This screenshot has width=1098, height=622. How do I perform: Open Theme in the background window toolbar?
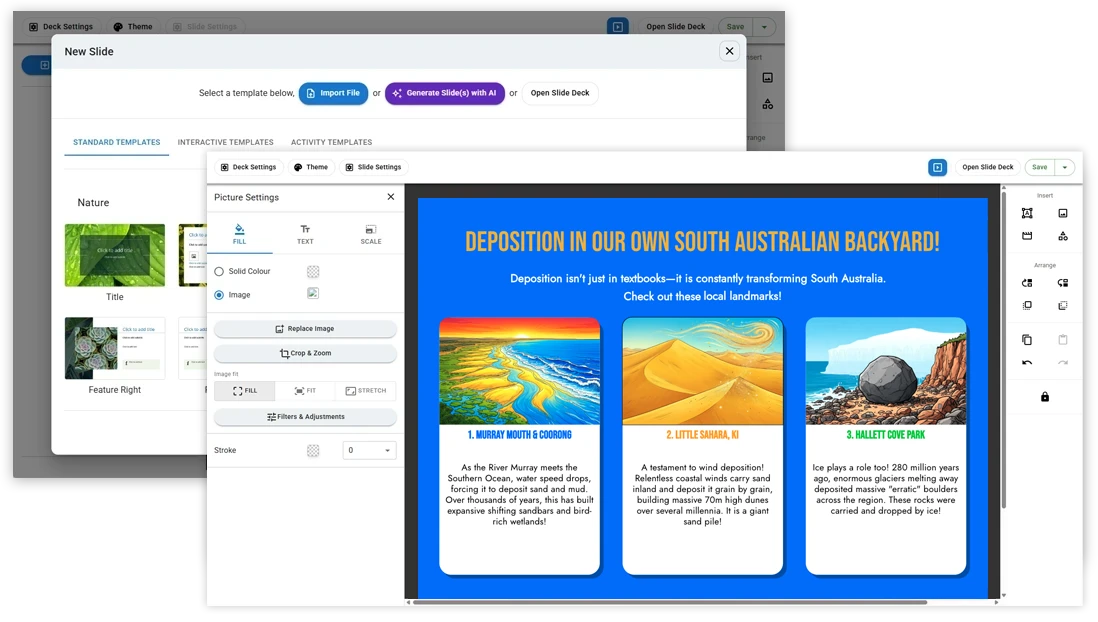[x=133, y=27]
